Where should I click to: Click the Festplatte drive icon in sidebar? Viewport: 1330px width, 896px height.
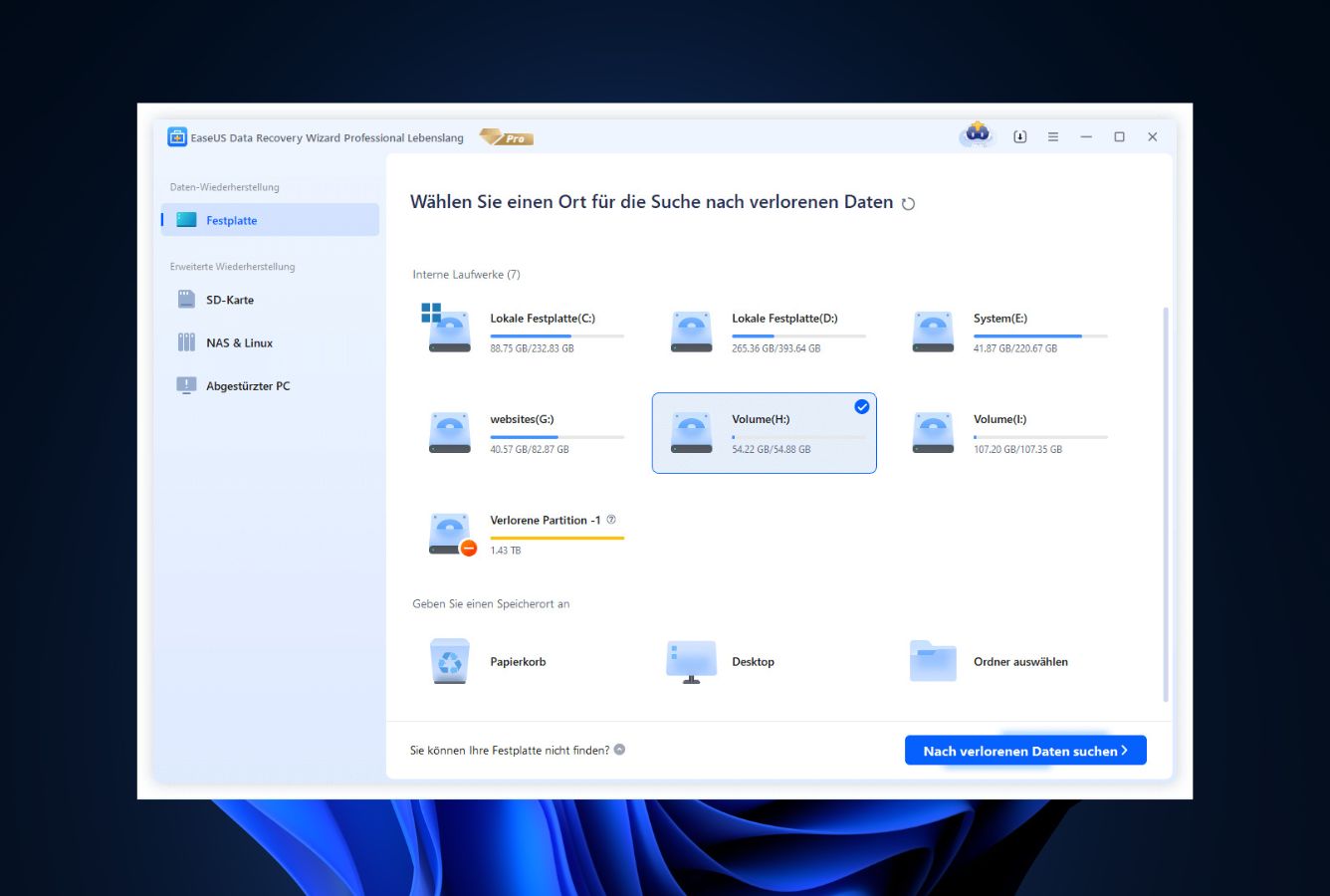coord(186,220)
